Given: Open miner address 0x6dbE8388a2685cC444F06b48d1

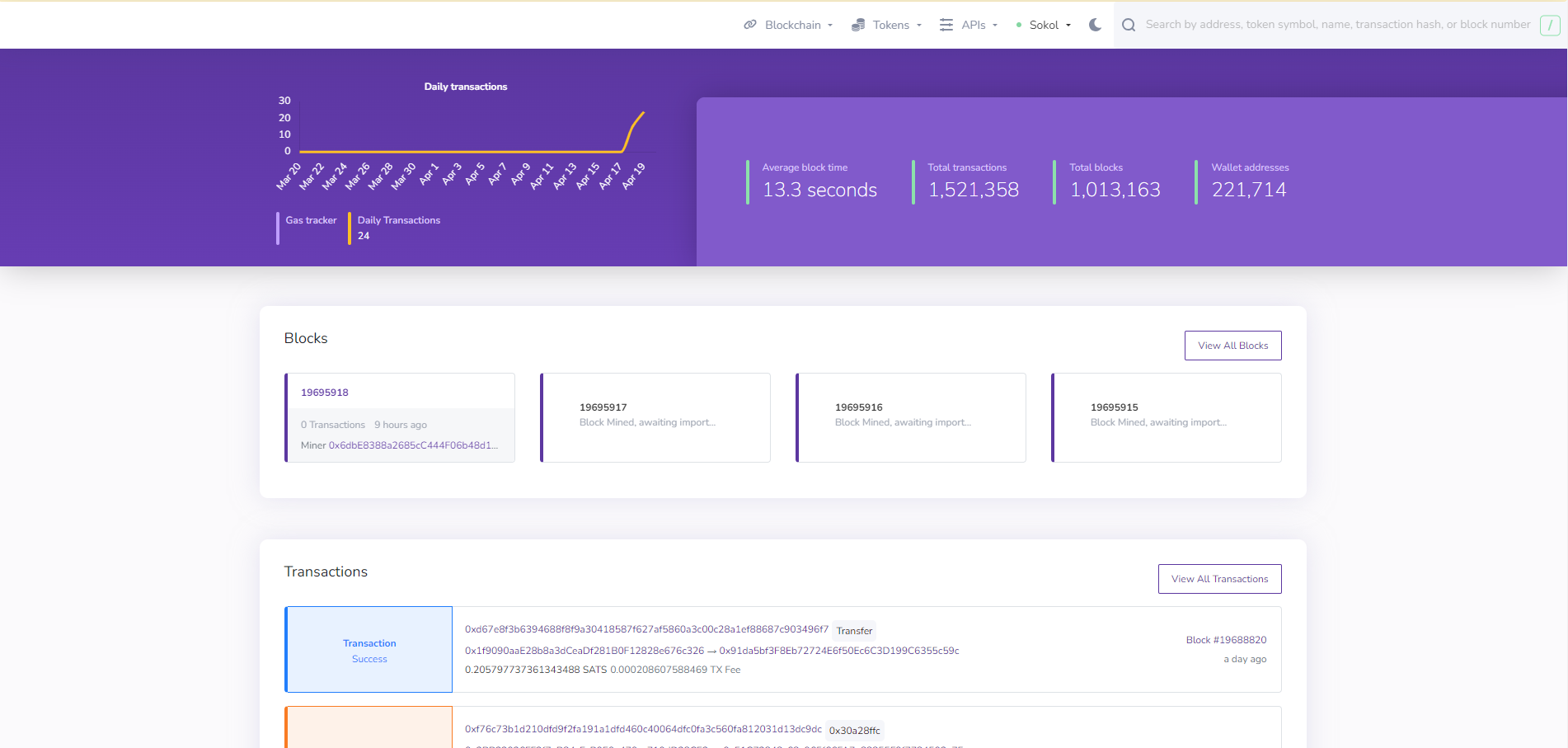Looking at the screenshot, I should (x=413, y=445).
